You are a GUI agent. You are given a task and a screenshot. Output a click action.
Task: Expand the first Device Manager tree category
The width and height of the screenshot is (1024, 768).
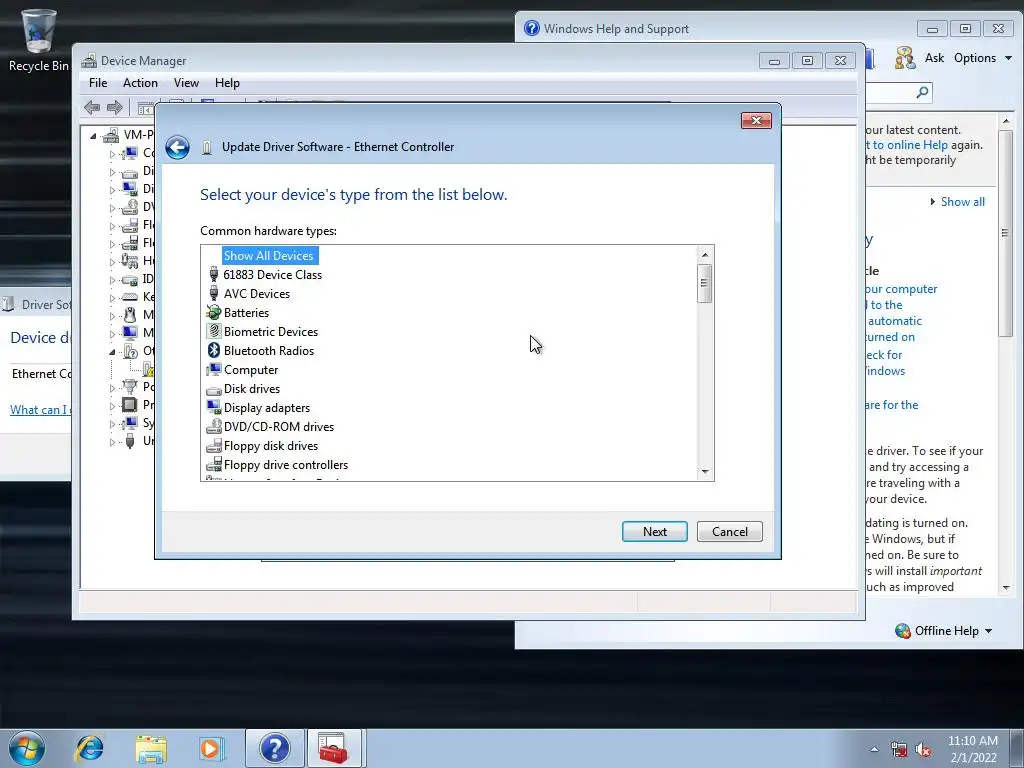pyautogui.click(x=112, y=154)
